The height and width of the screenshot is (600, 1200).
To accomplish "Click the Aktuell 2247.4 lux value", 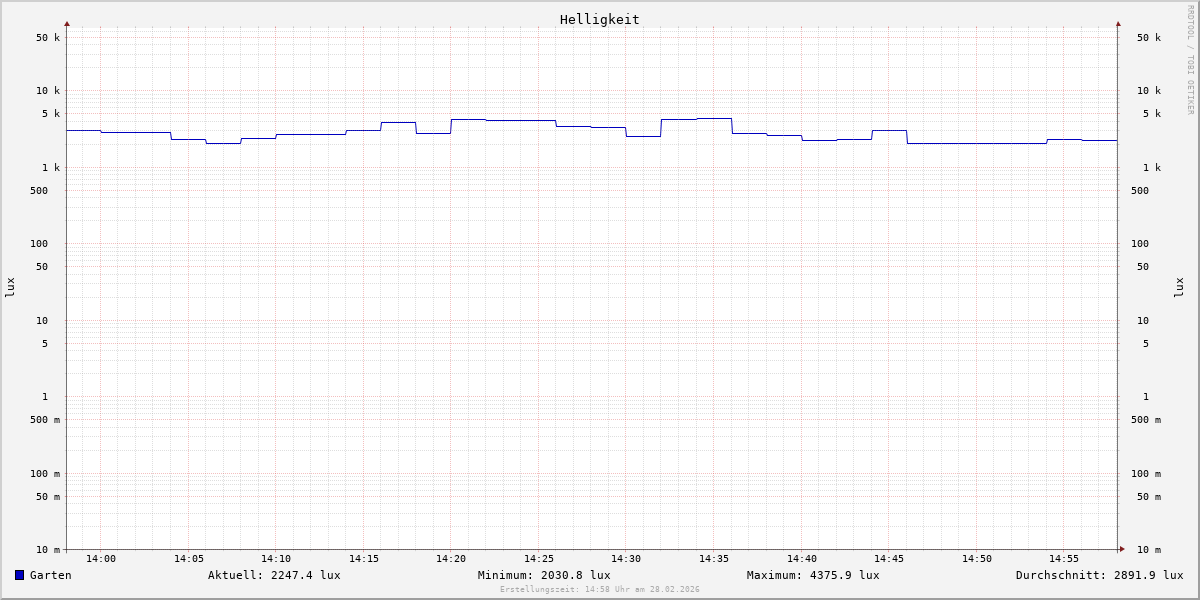I will point(274,575).
